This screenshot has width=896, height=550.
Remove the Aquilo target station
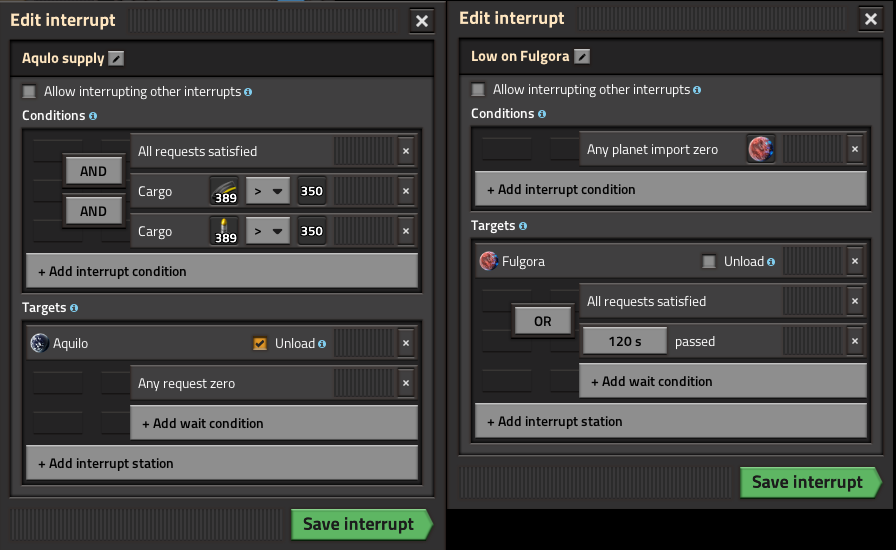405,343
